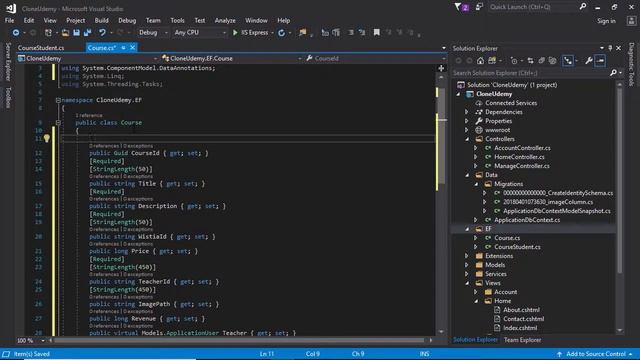Click Solution Explorer Pending Changes Filter icon

pyautogui.click(x=514, y=61)
